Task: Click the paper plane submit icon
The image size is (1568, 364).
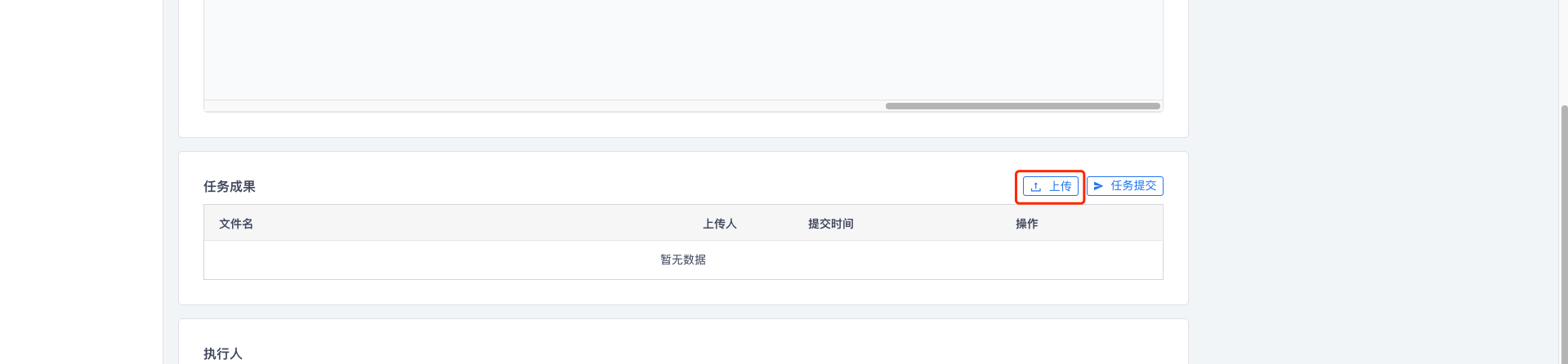Action: [x=1098, y=186]
